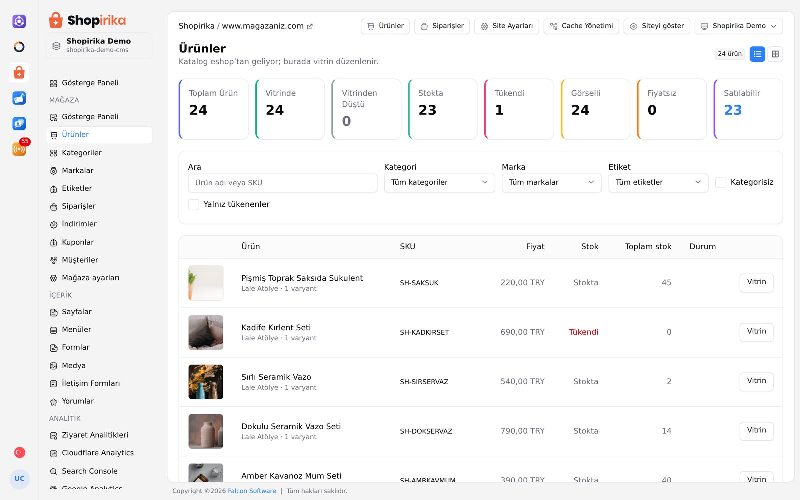Click SKU text SH-SAKSUK
Image resolution: width=800 pixels, height=500 pixels.
click(x=419, y=283)
